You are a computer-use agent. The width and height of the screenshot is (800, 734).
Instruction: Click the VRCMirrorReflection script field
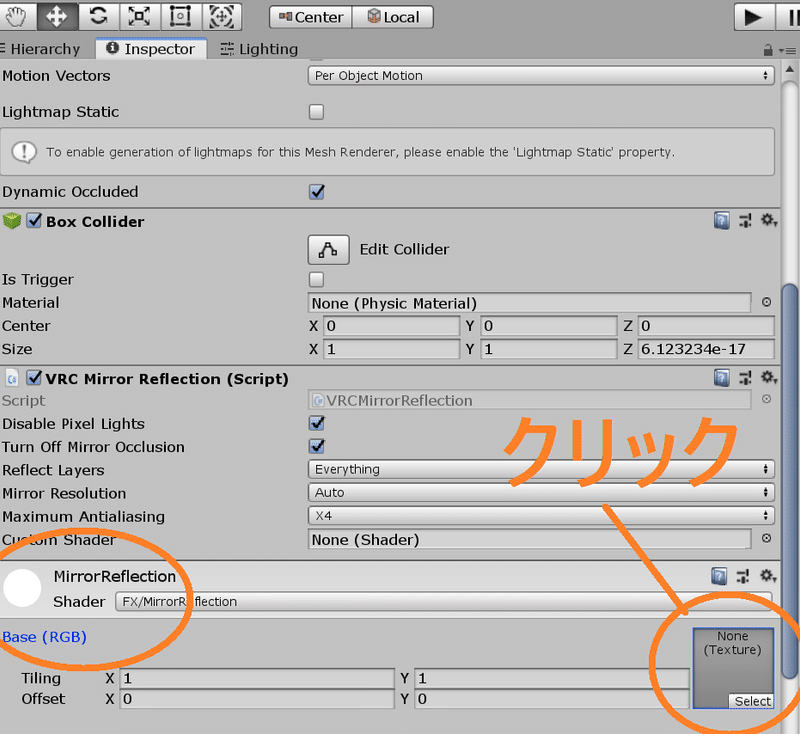(x=529, y=400)
